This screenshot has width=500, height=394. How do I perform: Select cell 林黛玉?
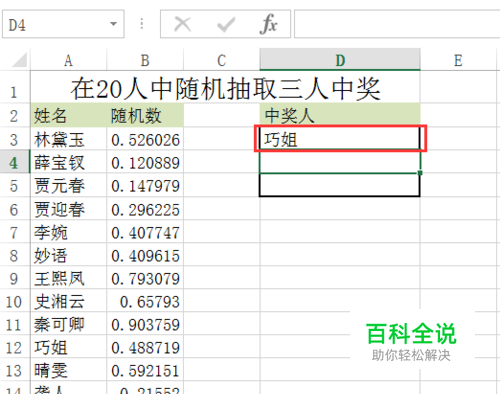point(68,139)
